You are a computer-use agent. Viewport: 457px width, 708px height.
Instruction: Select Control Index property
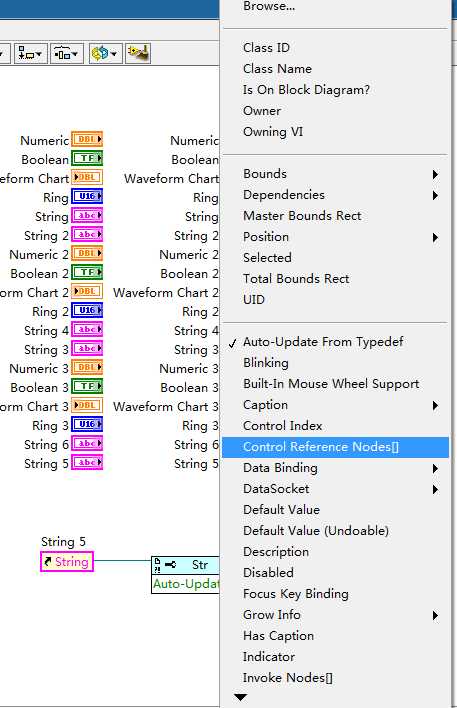[x=335, y=426]
